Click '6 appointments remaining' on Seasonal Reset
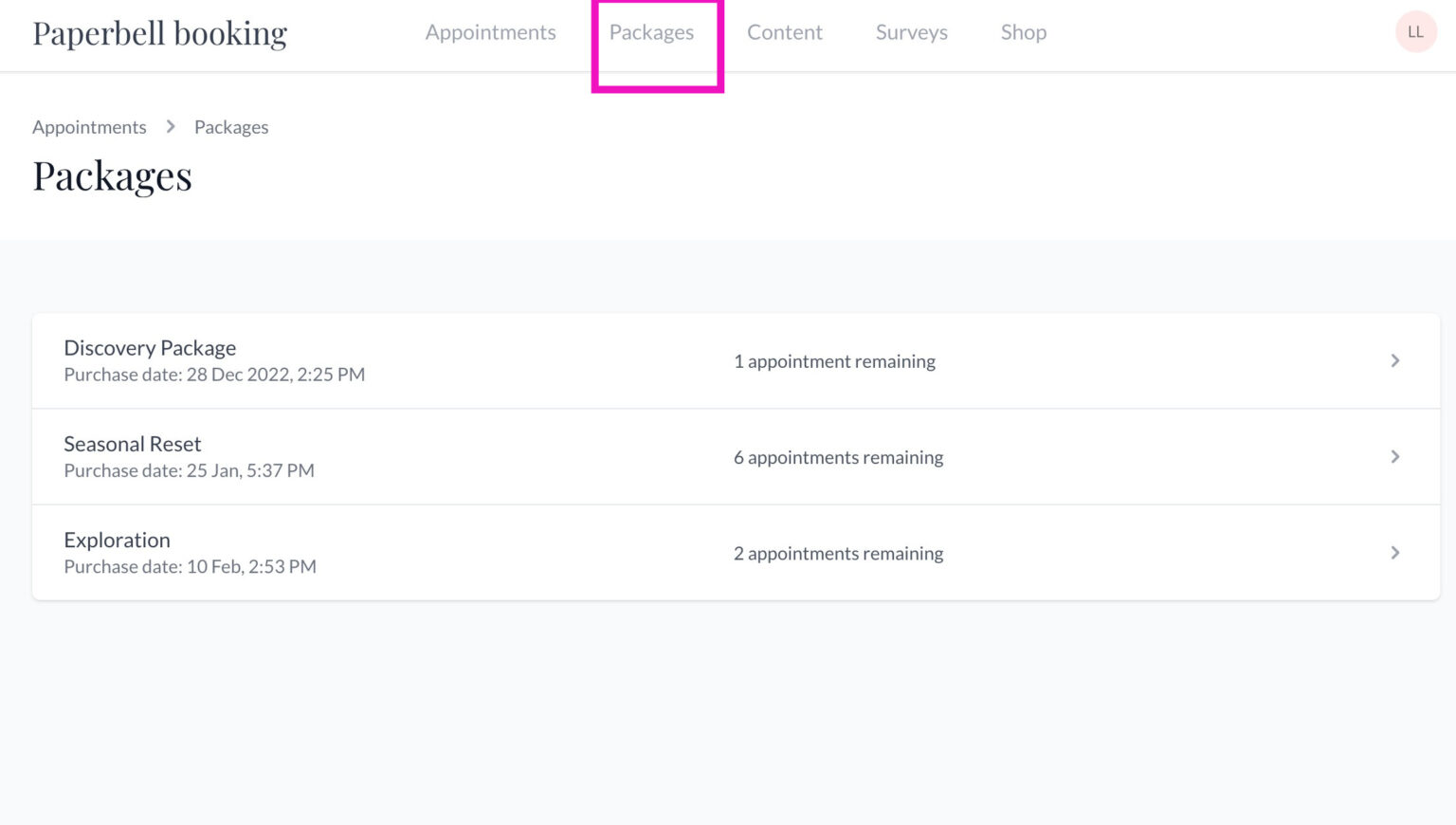The image size is (1456, 825). [x=838, y=456]
